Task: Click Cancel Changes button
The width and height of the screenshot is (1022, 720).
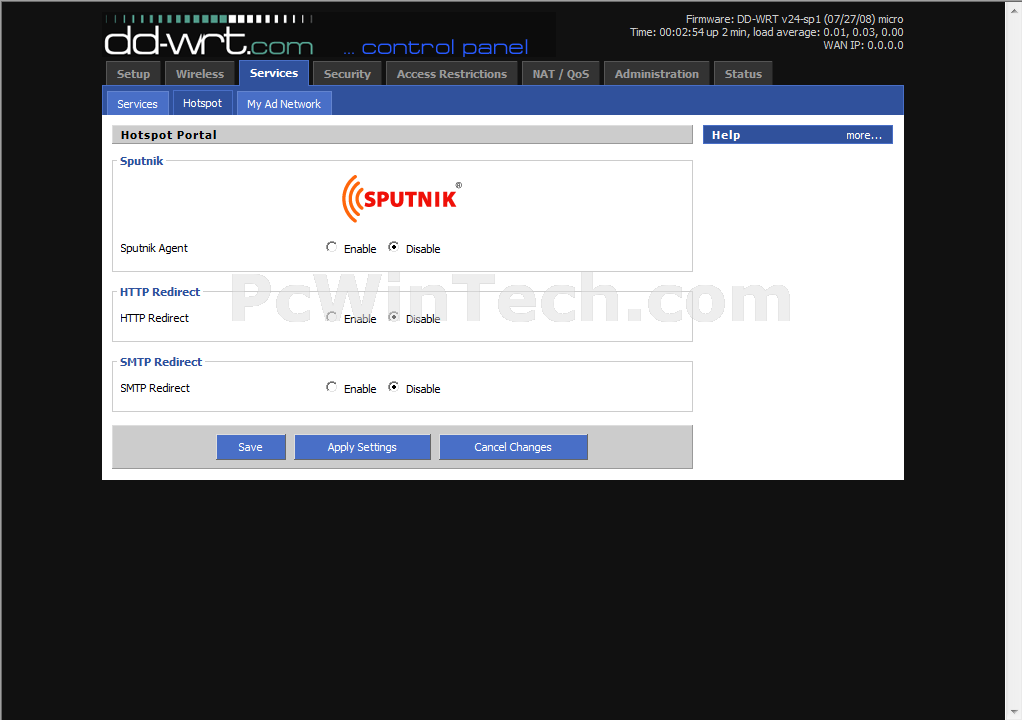Action: (514, 447)
